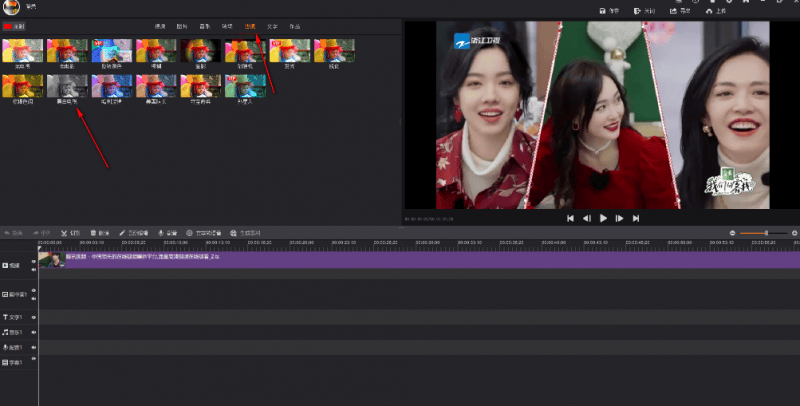Click the scissors cut tool in timeline toolbar

[x=65, y=232]
